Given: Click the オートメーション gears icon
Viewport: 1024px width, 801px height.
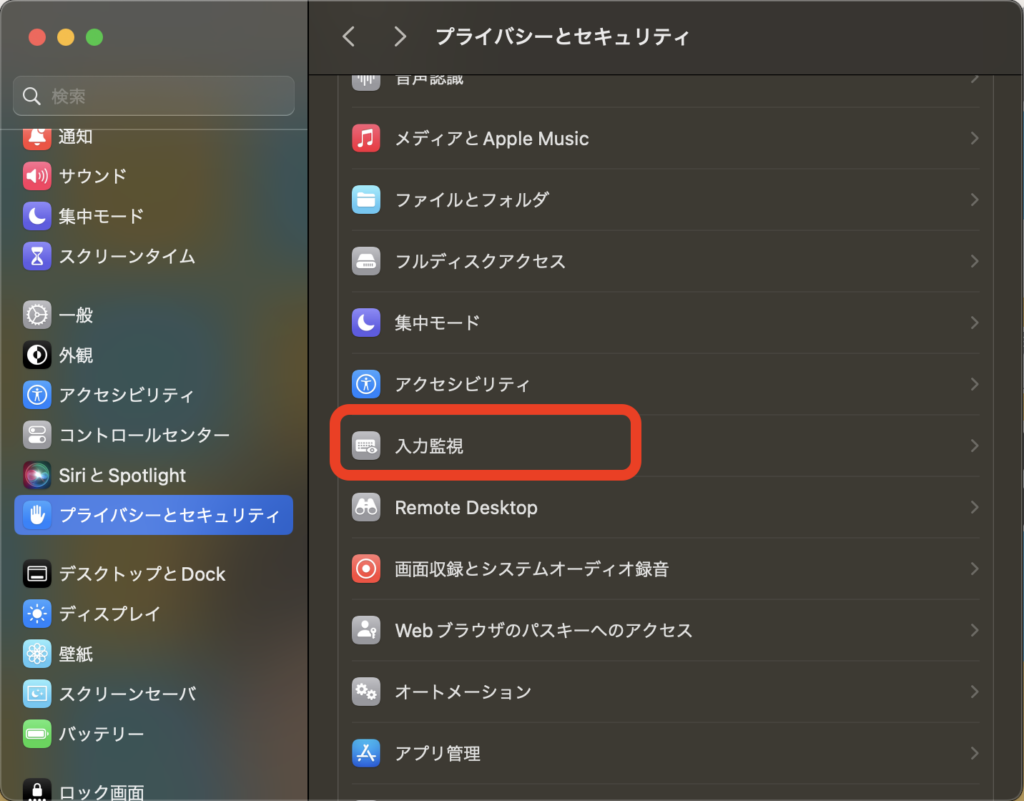Looking at the screenshot, I should pyautogui.click(x=366, y=691).
